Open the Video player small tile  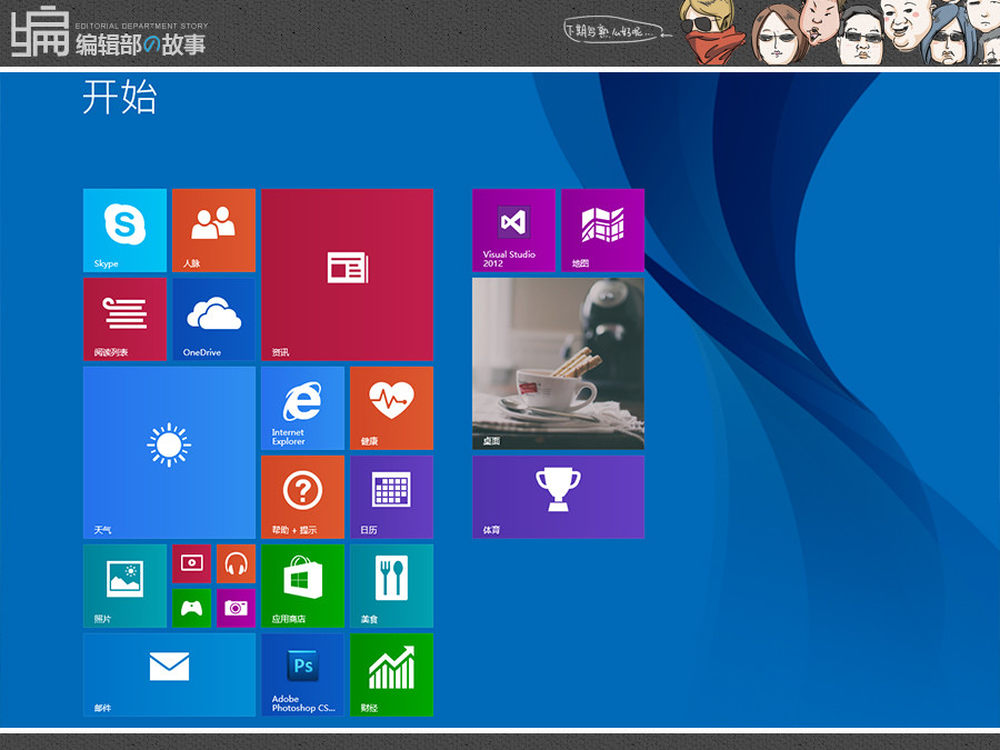pyautogui.click(x=191, y=564)
